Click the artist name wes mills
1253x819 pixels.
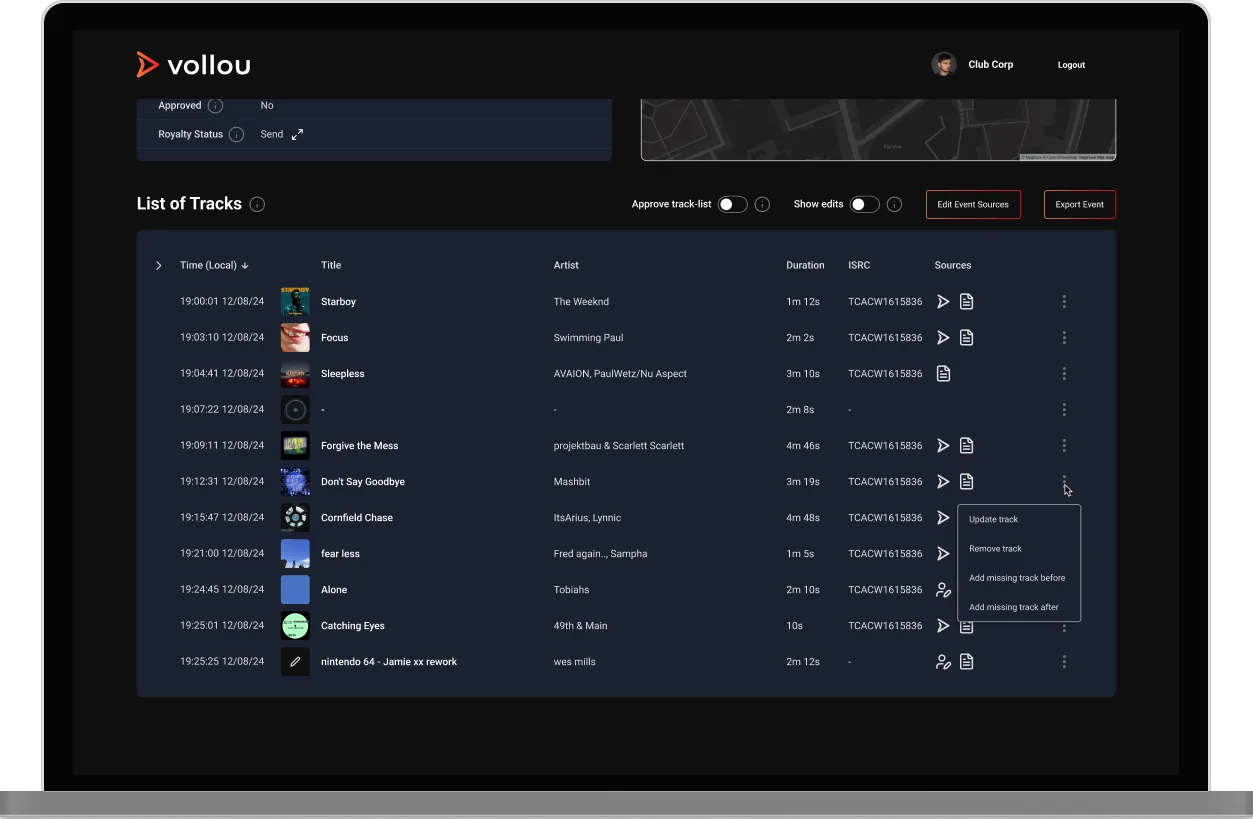coord(575,661)
